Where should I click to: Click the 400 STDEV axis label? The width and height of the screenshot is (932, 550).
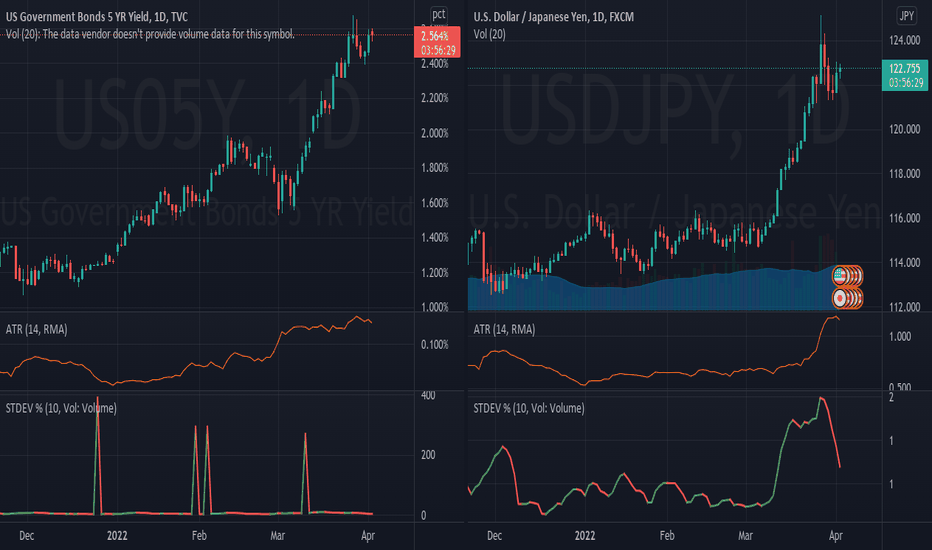pos(428,395)
